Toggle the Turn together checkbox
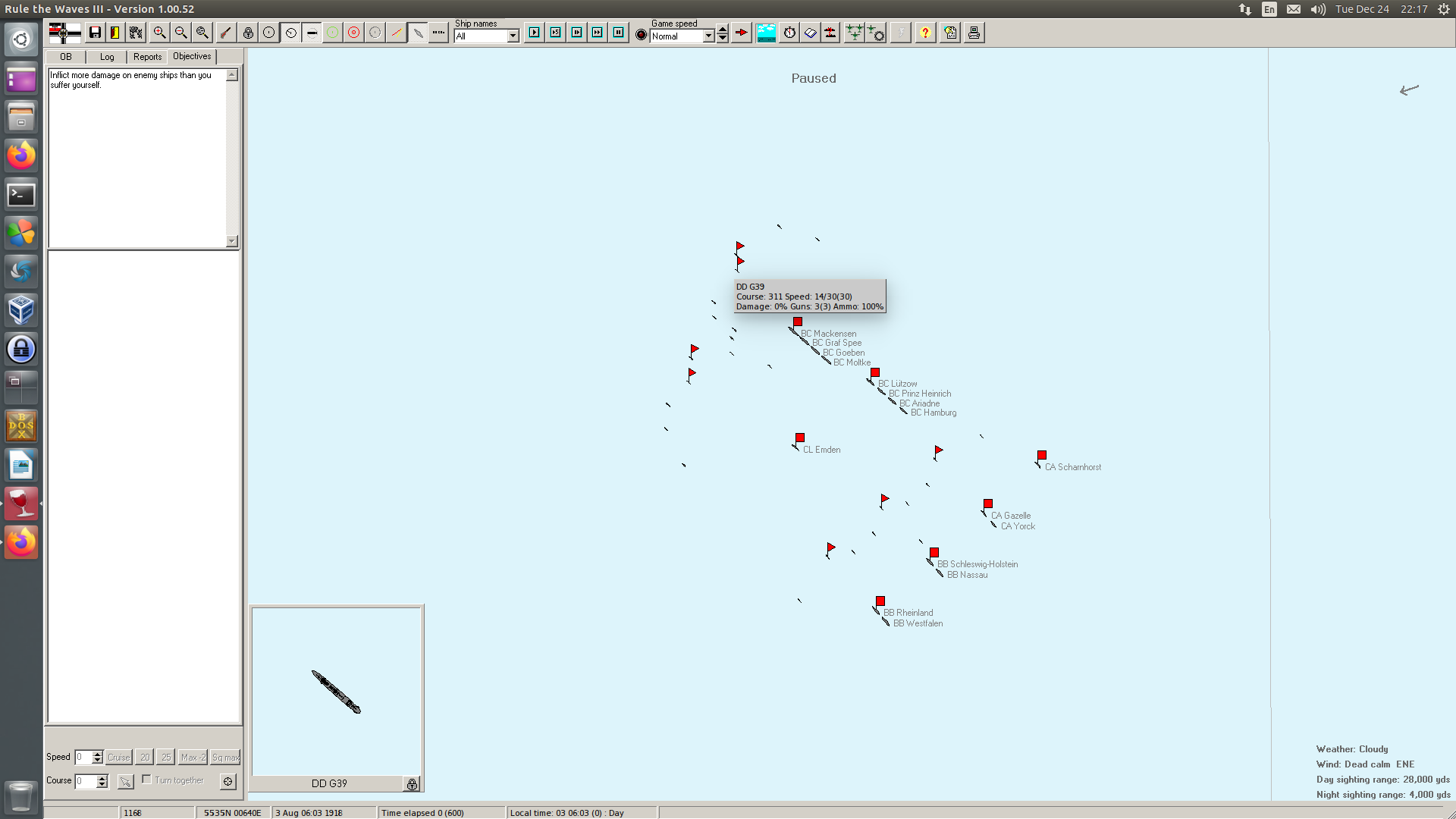The height and width of the screenshot is (819, 1456). pos(147,780)
